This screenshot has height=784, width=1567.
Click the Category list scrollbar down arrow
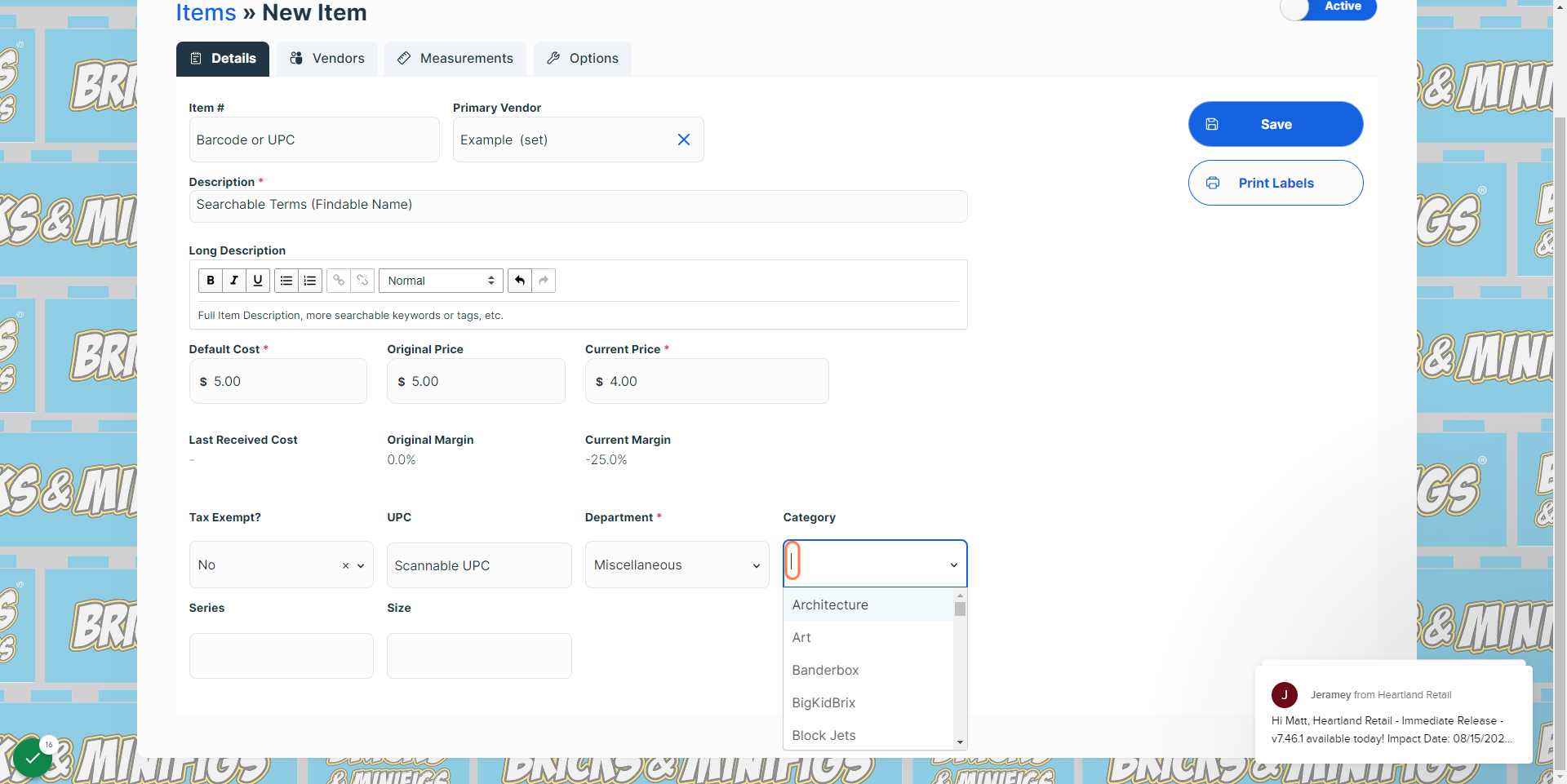(960, 742)
